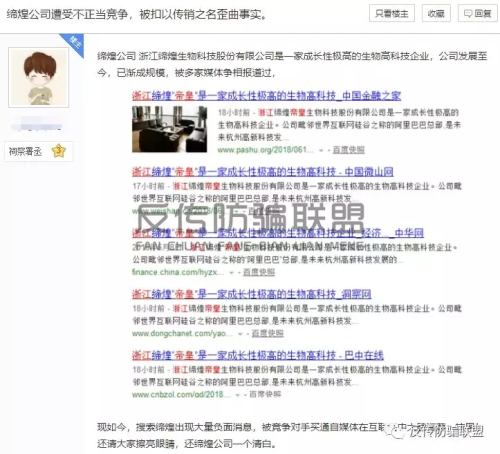Open 百度快照 link under dongchanet.com result
Image resolution: width=500 pixels, height=454 pixels.
[x=268, y=333]
